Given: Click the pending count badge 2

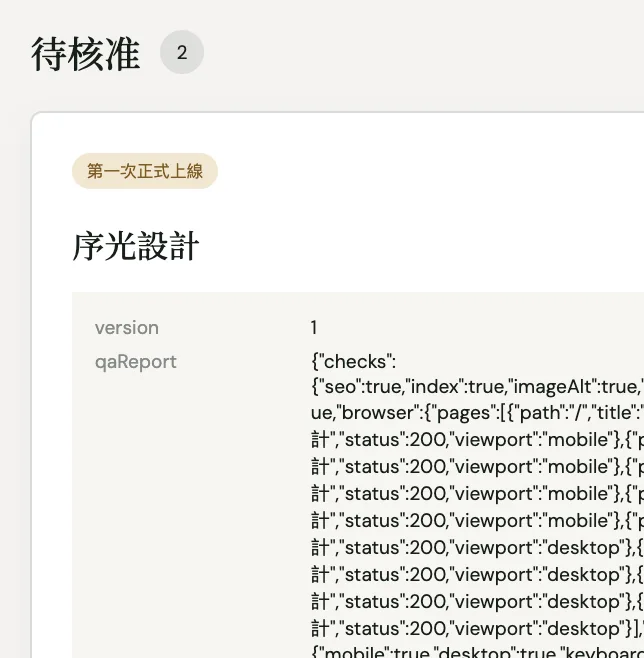Looking at the screenshot, I should point(182,52).
